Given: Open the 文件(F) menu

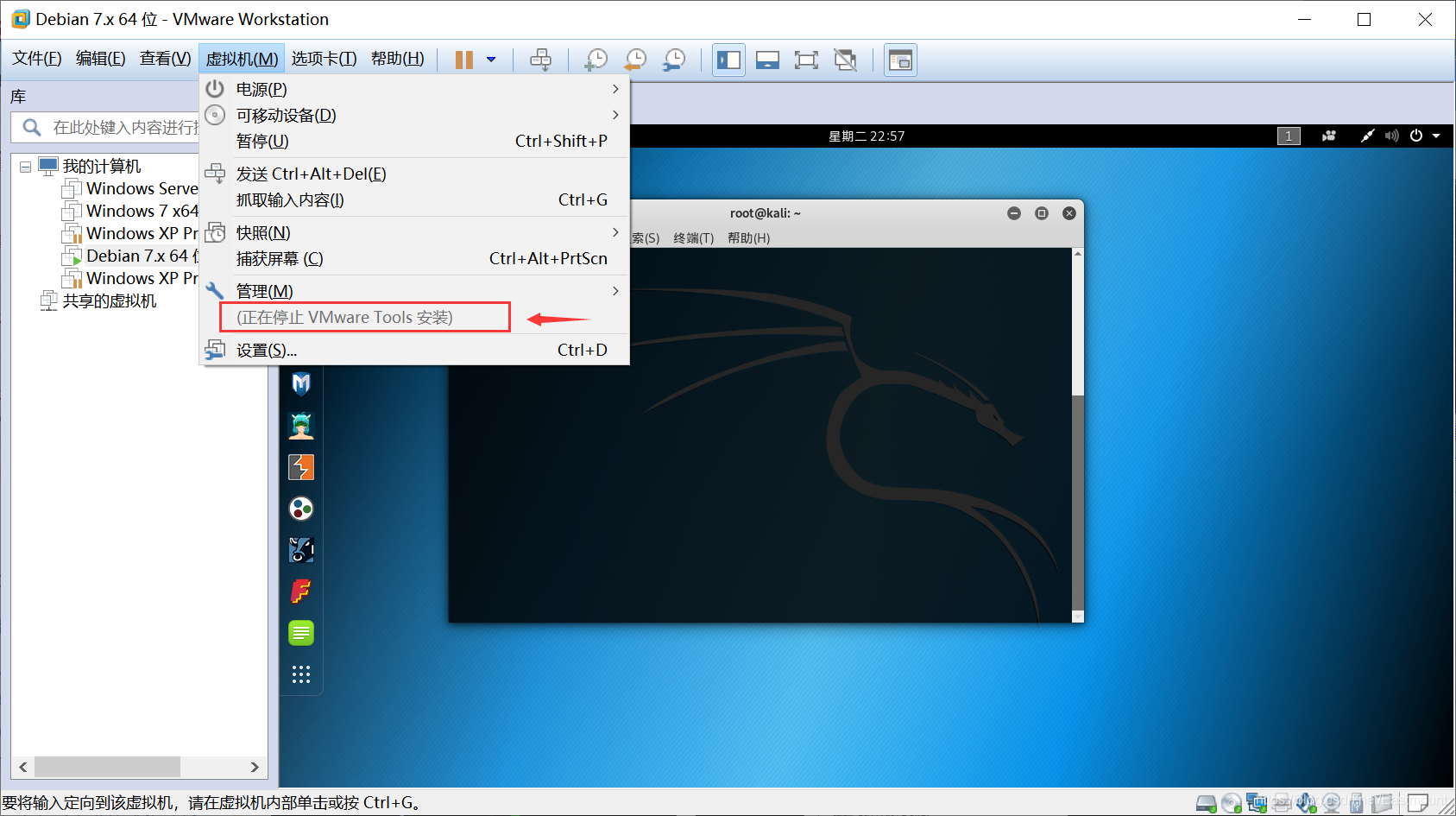Looking at the screenshot, I should click(37, 59).
